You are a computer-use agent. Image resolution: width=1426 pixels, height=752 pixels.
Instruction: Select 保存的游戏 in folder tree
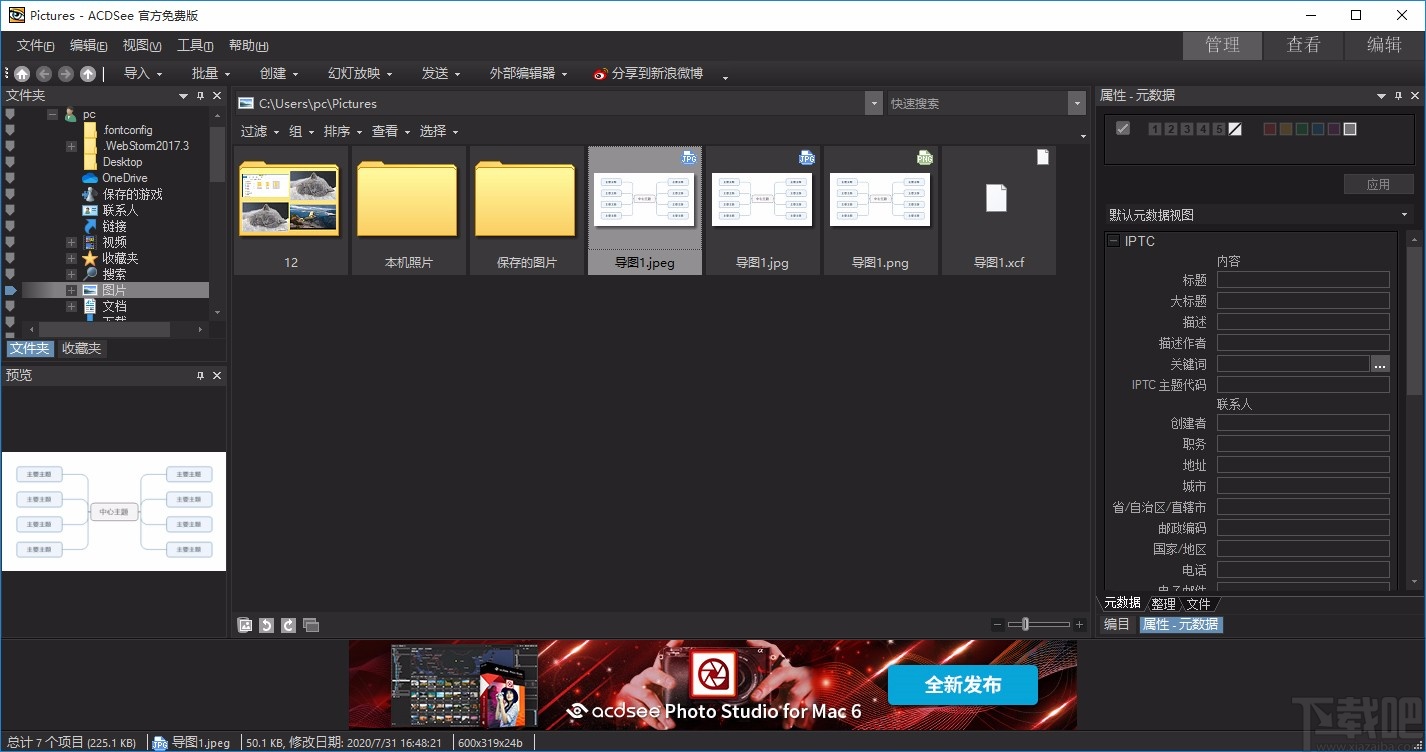(x=122, y=194)
